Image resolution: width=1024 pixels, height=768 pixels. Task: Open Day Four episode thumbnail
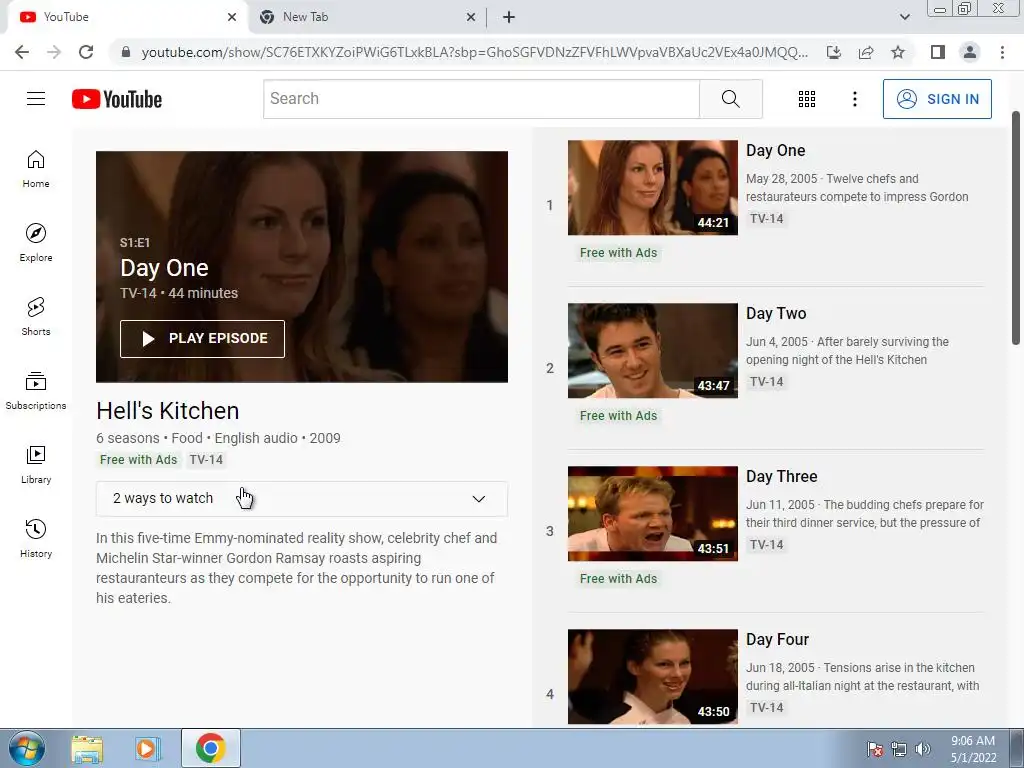click(x=652, y=677)
